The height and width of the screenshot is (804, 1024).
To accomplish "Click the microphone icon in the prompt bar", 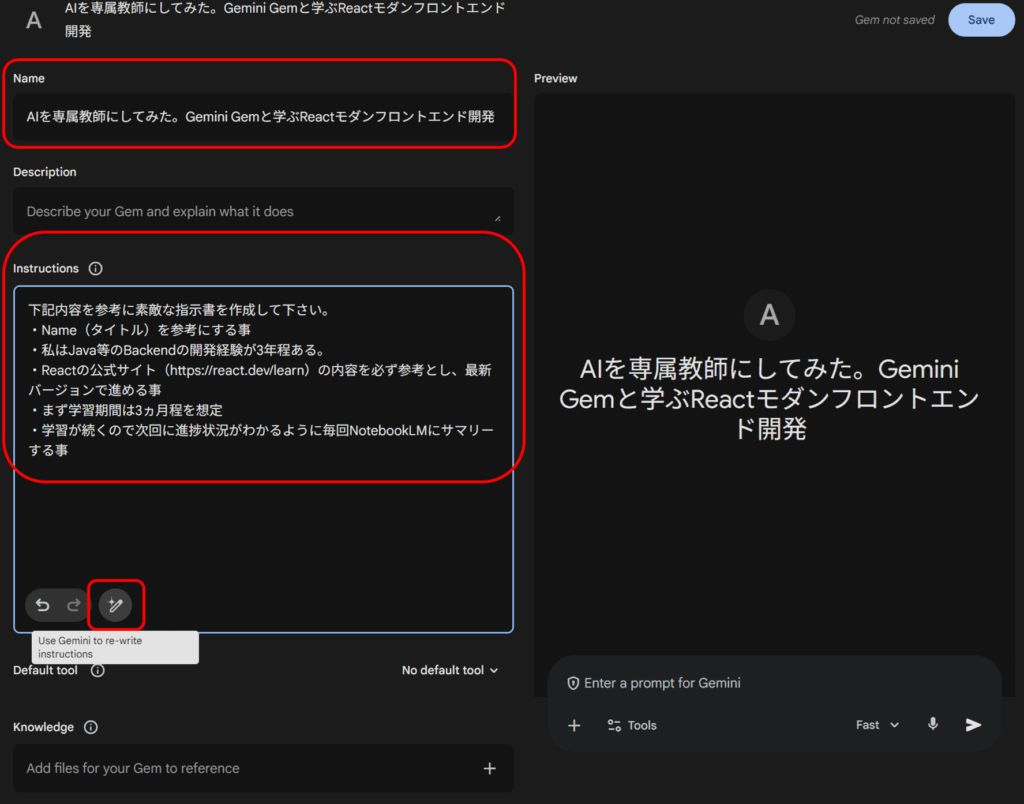I will point(933,725).
